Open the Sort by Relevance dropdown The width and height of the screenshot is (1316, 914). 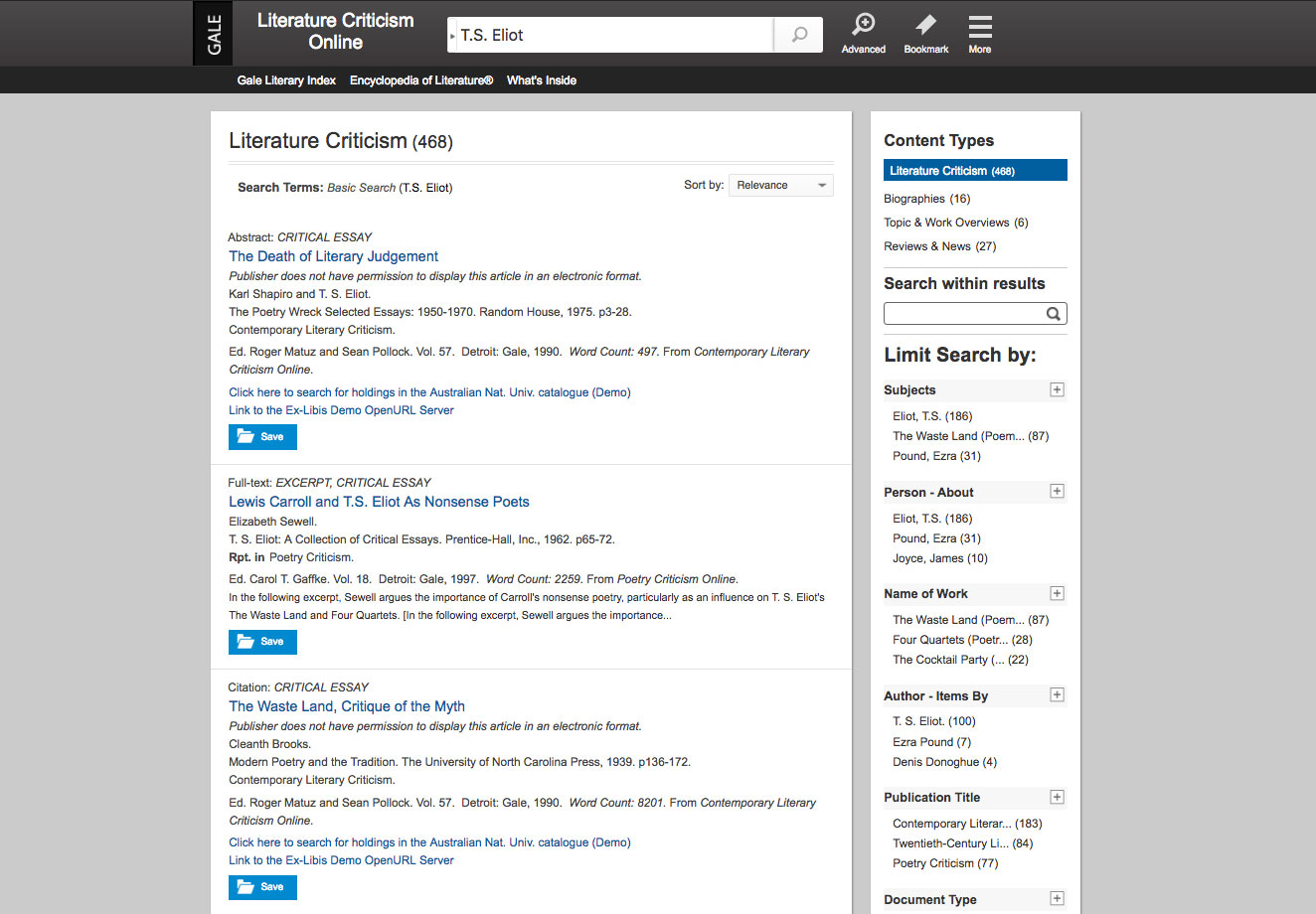click(781, 185)
